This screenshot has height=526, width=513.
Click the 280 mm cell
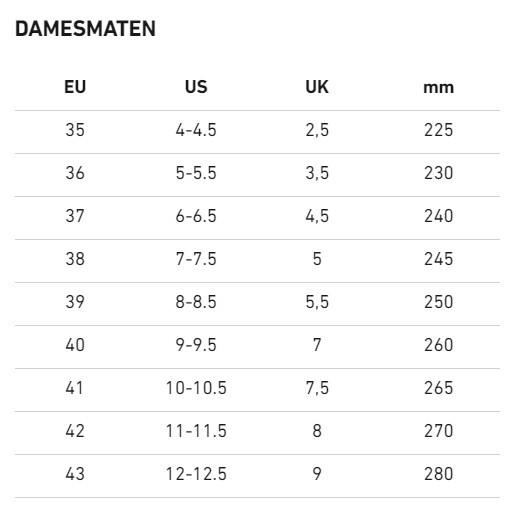point(439,473)
